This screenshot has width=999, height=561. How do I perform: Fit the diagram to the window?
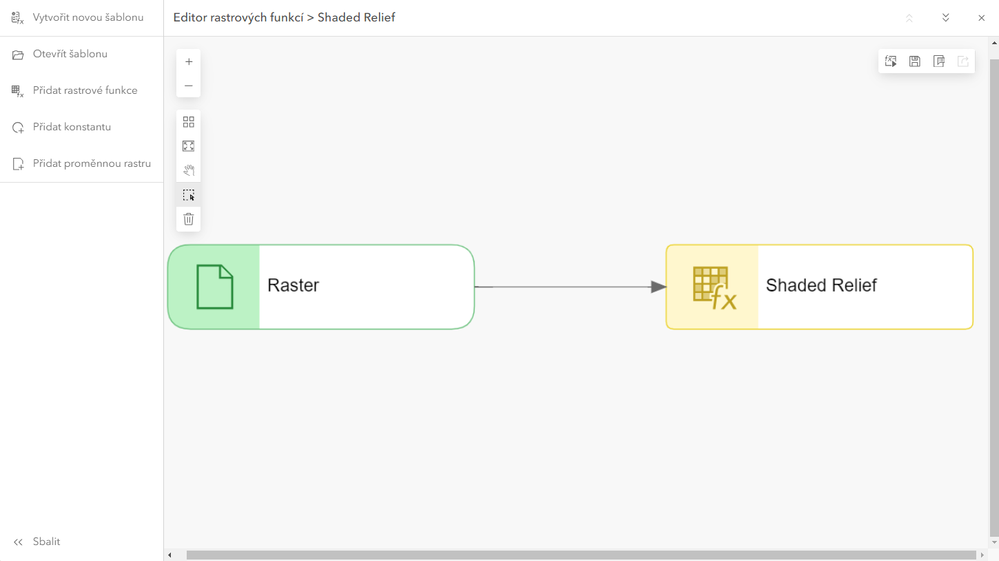tap(188, 146)
